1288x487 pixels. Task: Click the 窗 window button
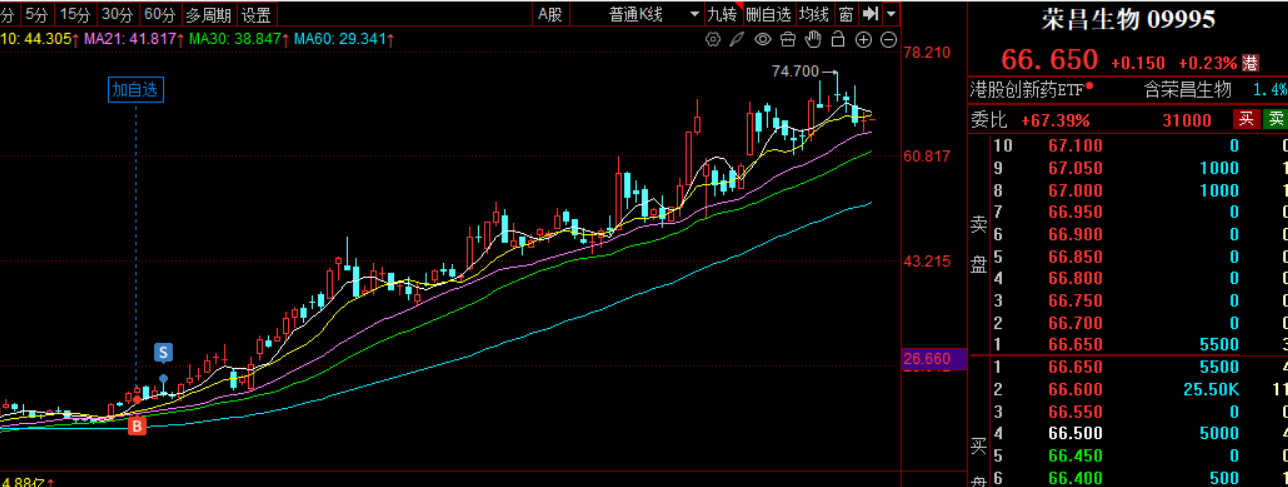coord(846,14)
